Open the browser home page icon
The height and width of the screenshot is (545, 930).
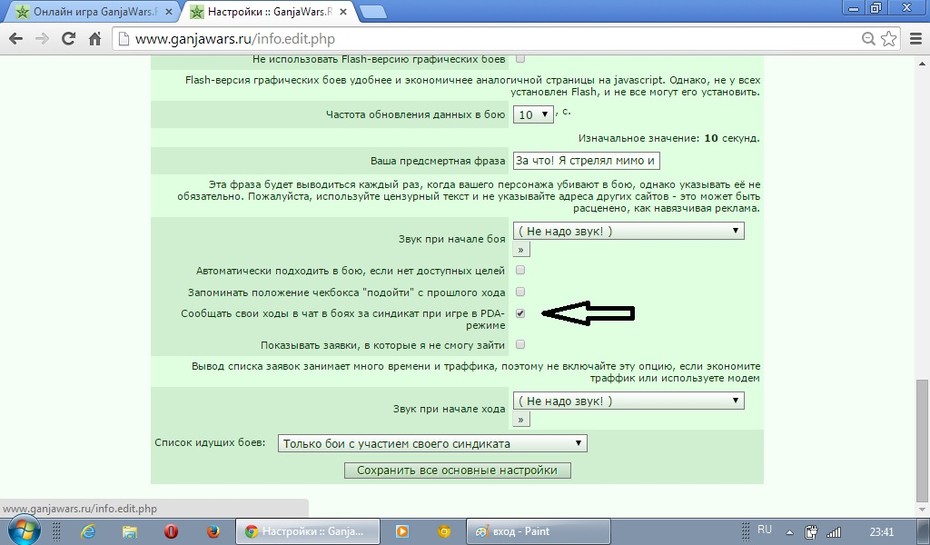tap(95, 39)
